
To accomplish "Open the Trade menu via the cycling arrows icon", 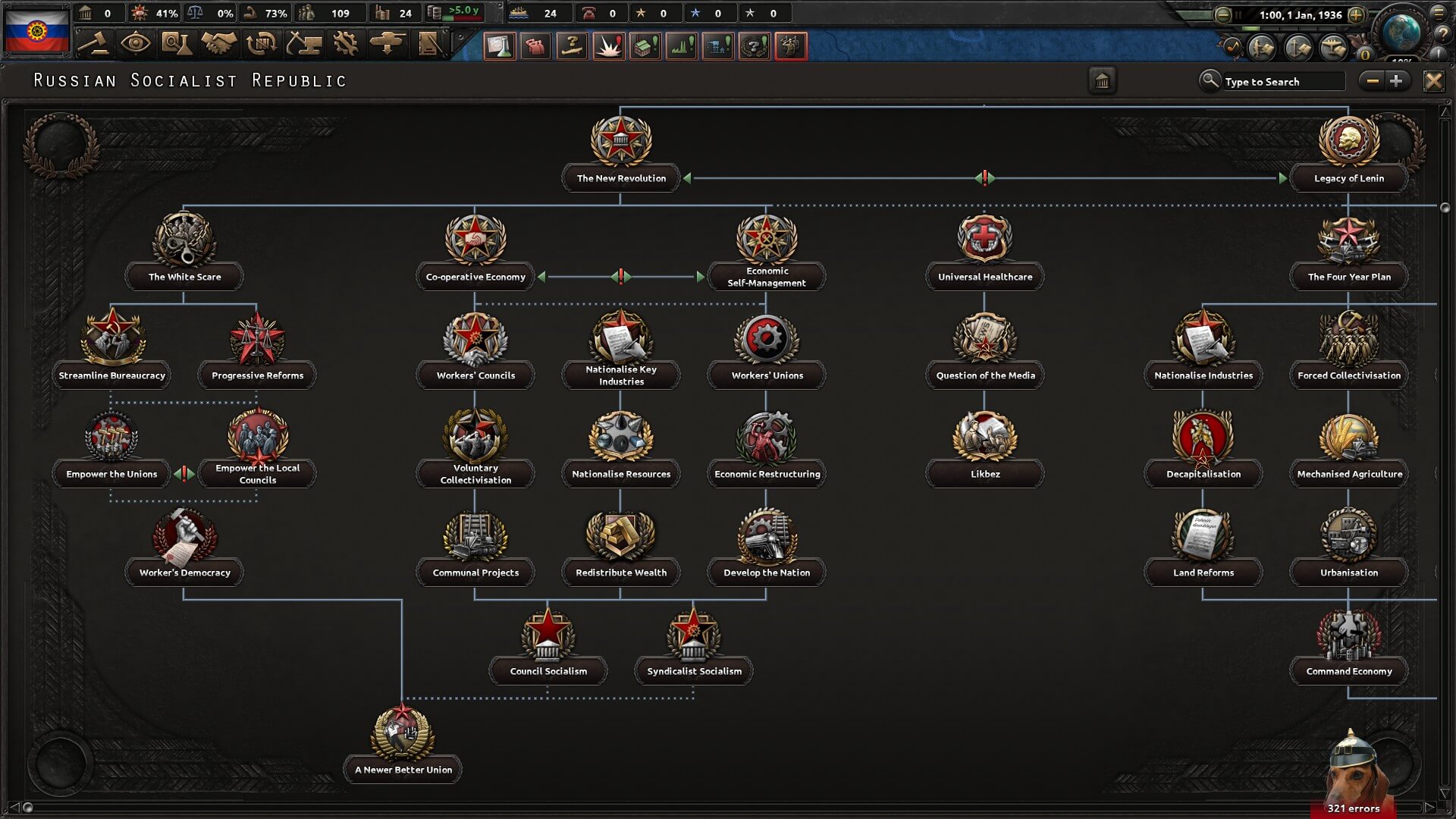I will pyautogui.click(x=262, y=44).
